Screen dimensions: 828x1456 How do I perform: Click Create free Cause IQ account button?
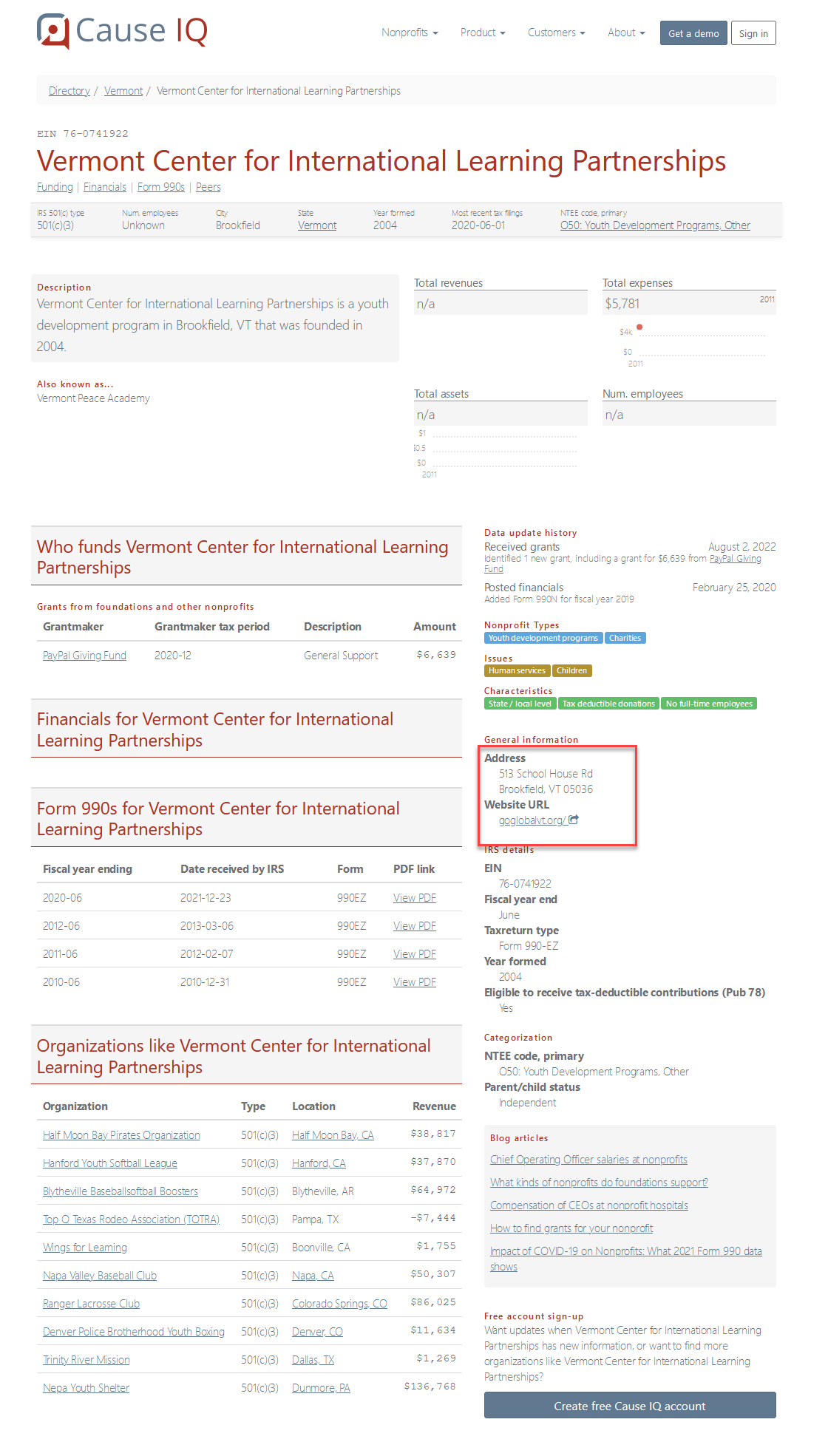point(630,1406)
